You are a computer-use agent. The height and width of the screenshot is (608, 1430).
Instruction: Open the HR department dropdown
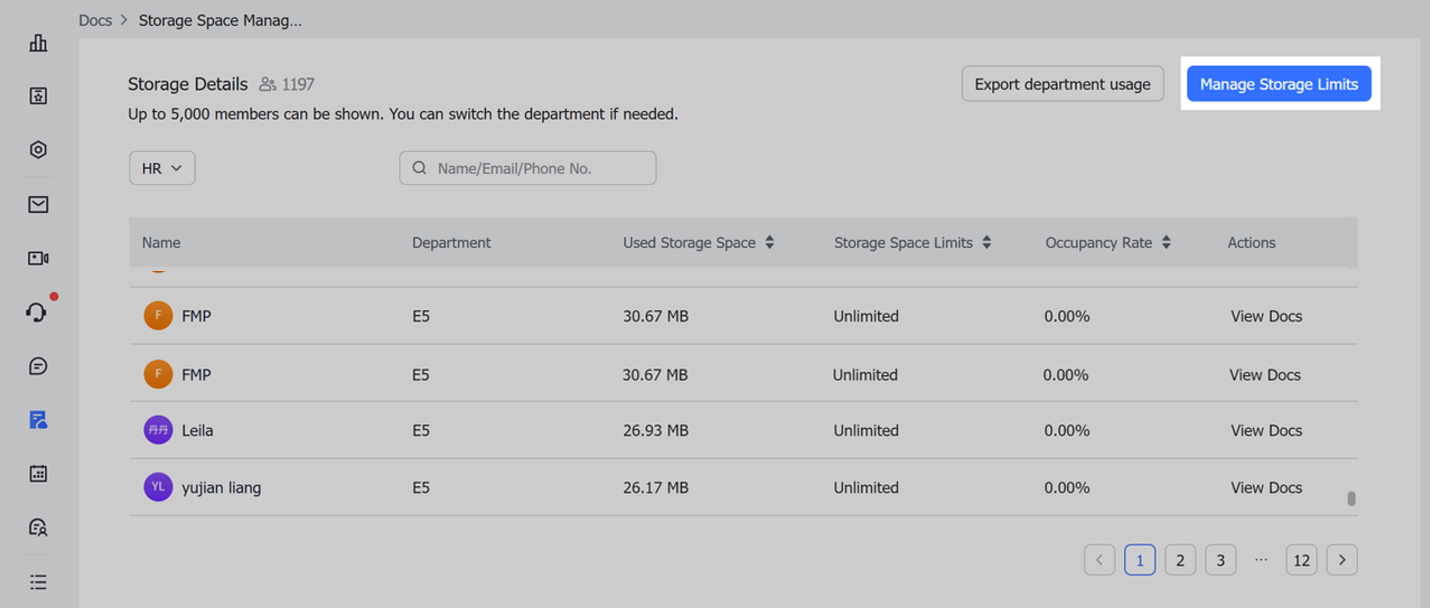point(161,167)
